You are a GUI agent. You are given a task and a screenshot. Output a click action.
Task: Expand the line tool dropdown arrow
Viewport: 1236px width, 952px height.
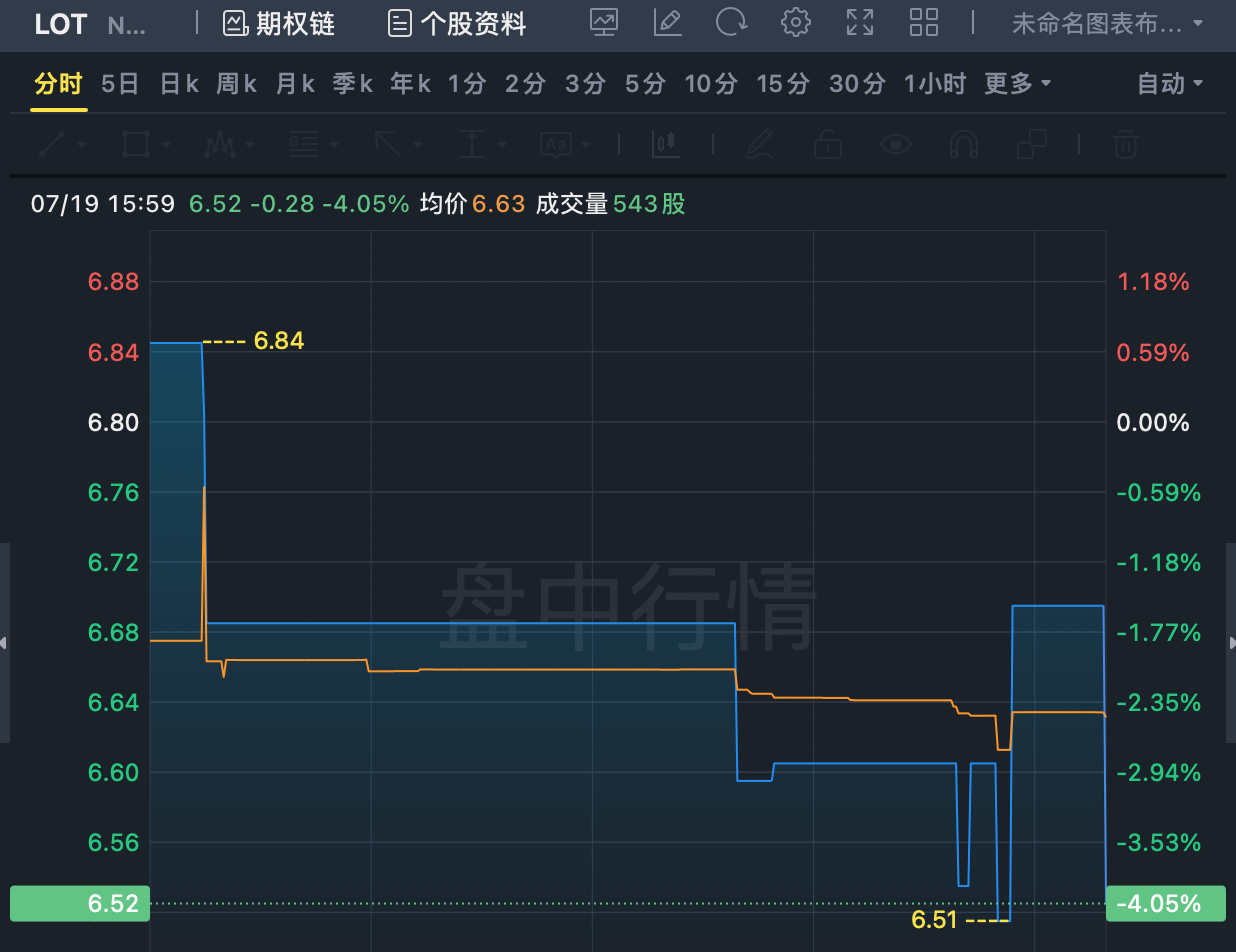coord(82,145)
